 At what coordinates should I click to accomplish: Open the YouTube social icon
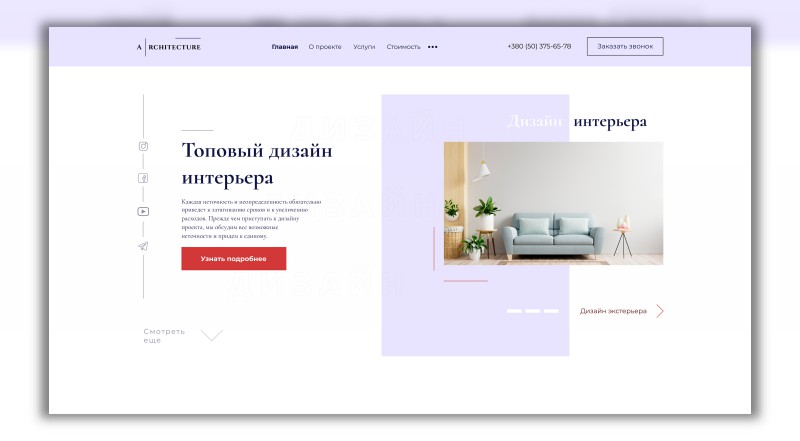143,211
